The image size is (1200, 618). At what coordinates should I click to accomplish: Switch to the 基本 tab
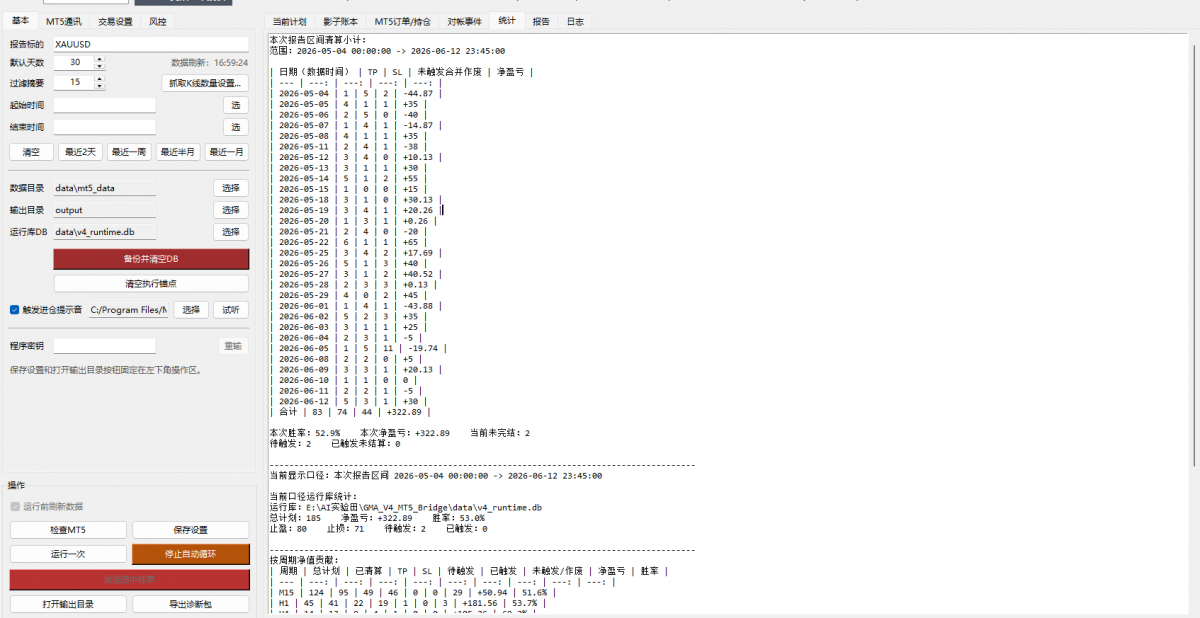click(x=20, y=20)
